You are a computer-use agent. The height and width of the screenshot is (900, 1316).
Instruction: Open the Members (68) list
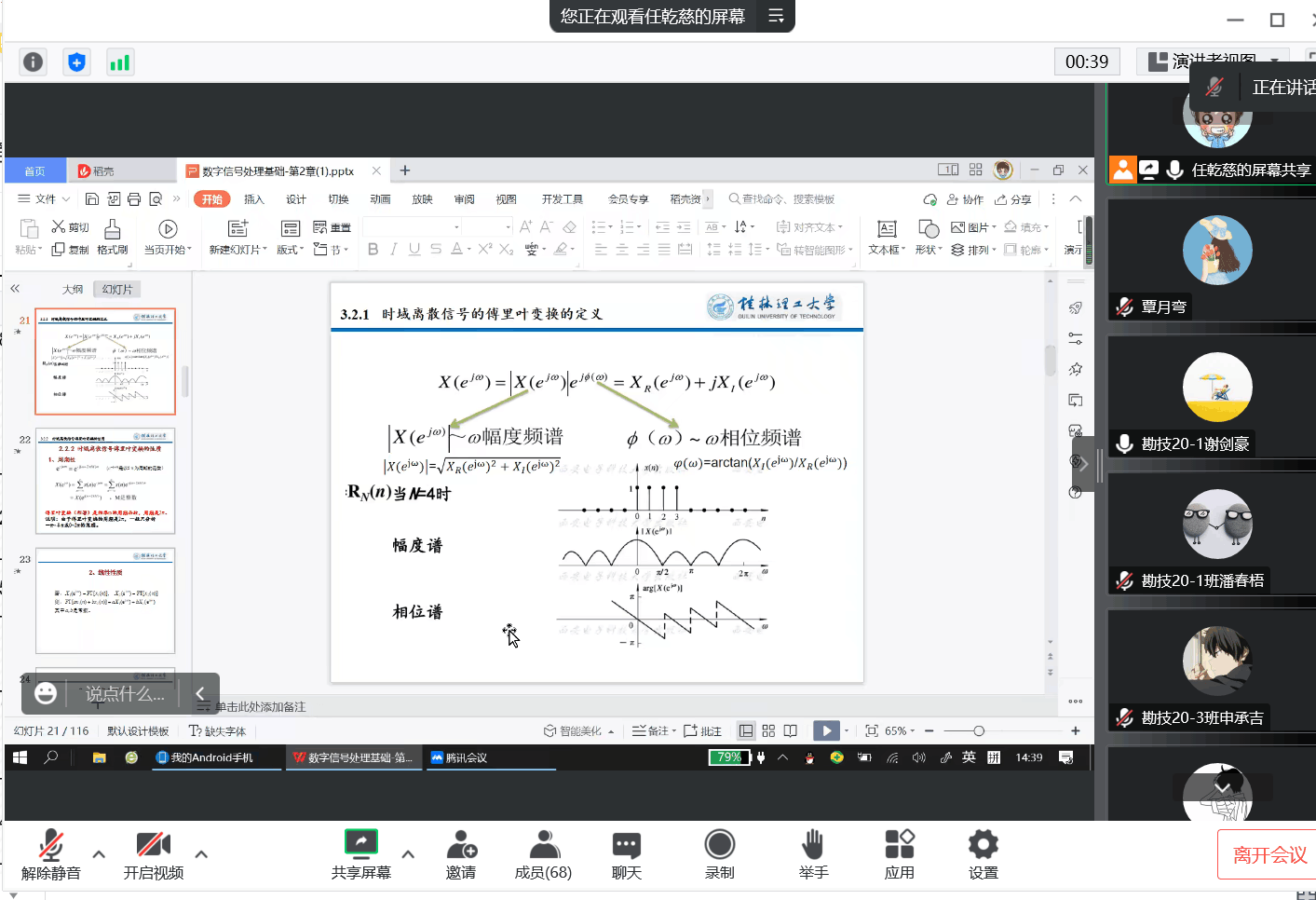tap(543, 844)
